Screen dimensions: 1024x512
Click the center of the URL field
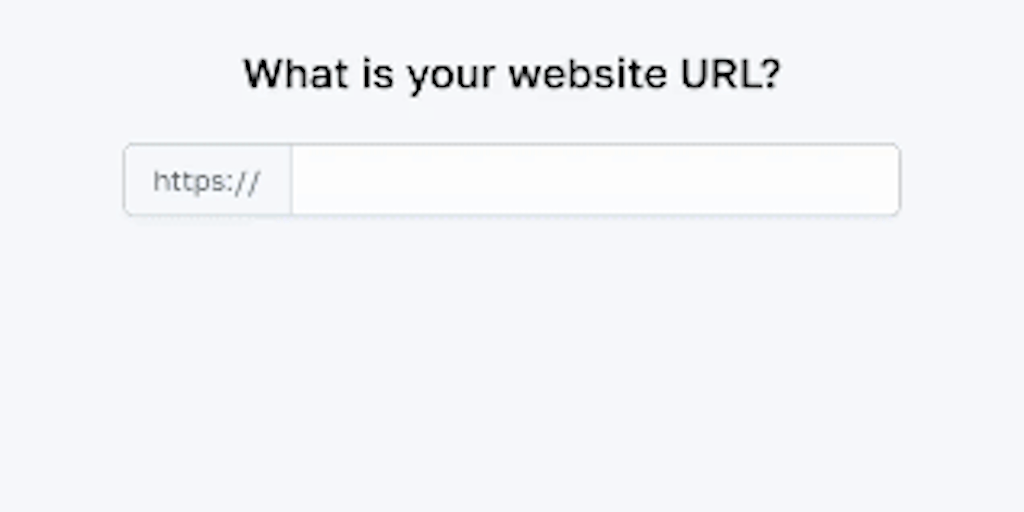click(595, 180)
